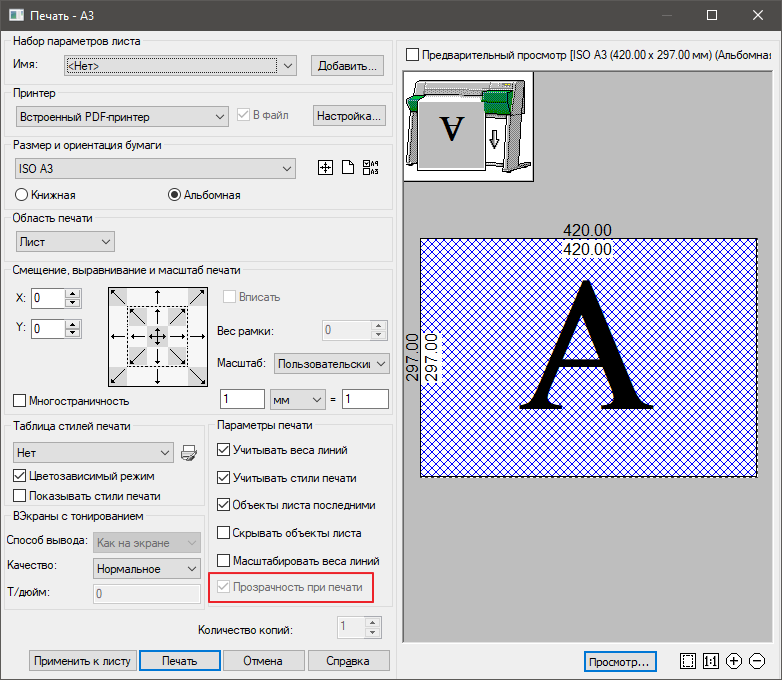The height and width of the screenshot is (680, 782).
Task: Zoom in the print preview
Action: coord(734,661)
